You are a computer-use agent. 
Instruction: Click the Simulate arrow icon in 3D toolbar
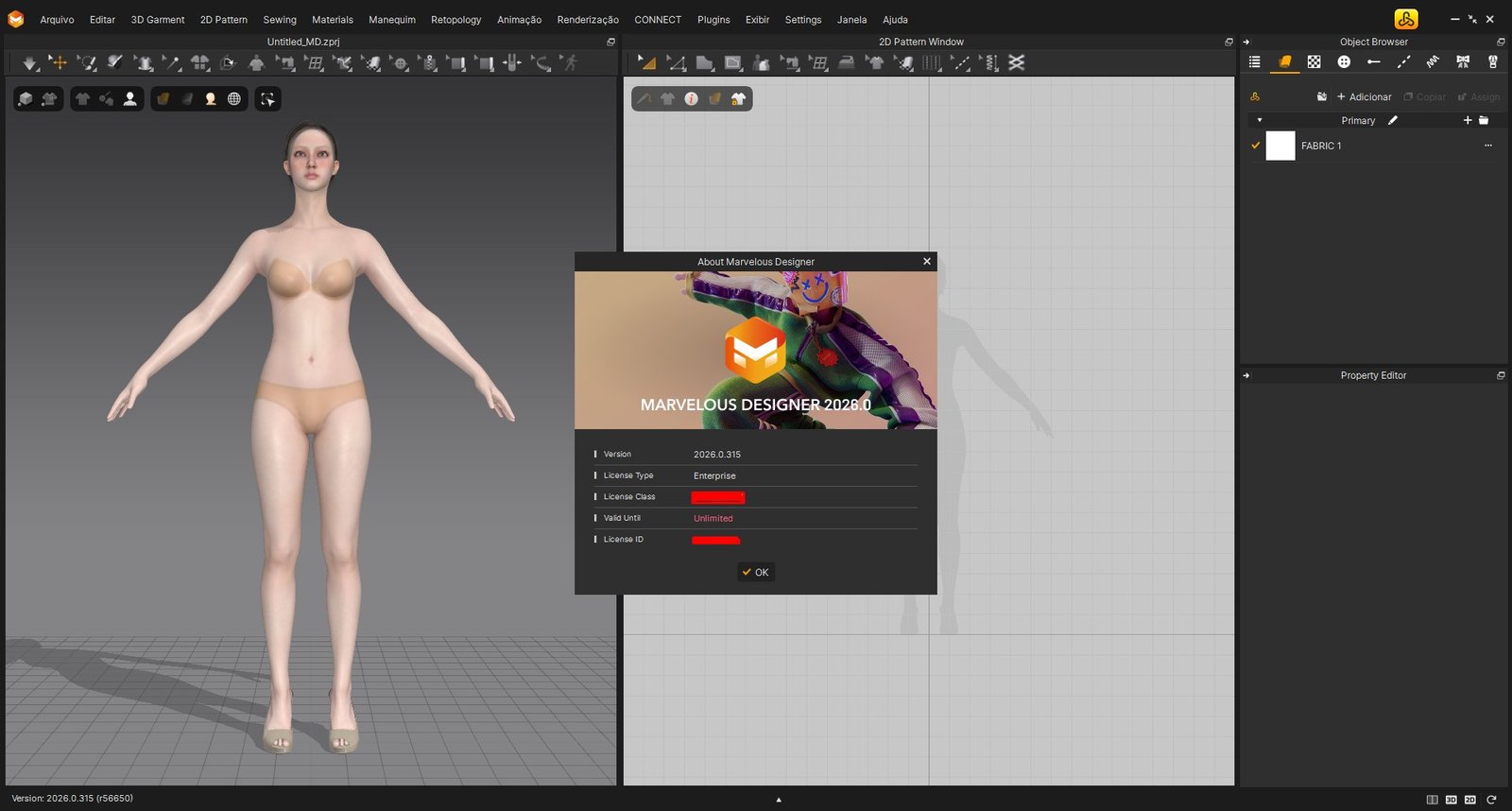click(x=30, y=63)
